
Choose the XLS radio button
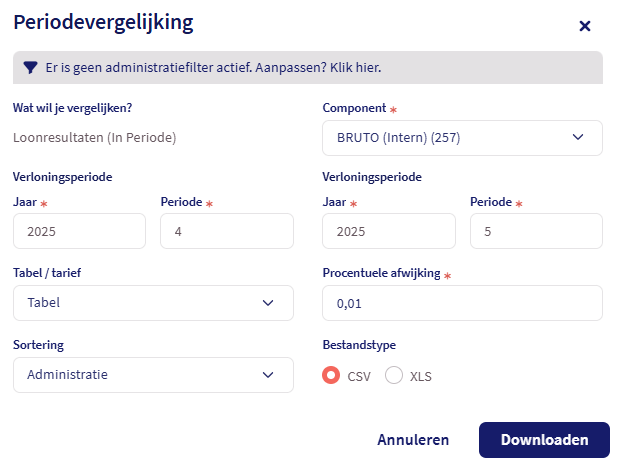394,376
